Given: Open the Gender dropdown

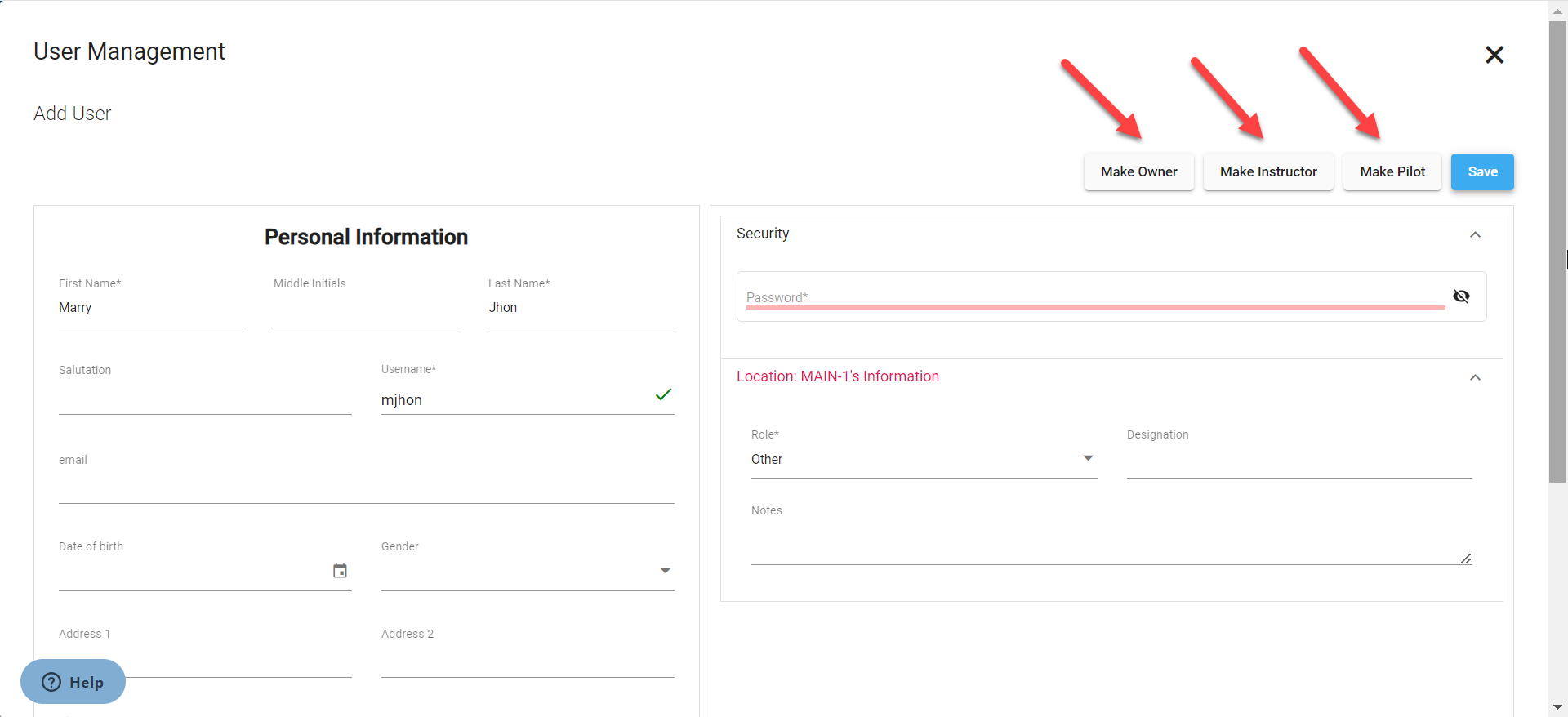Looking at the screenshot, I should [x=527, y=571].
